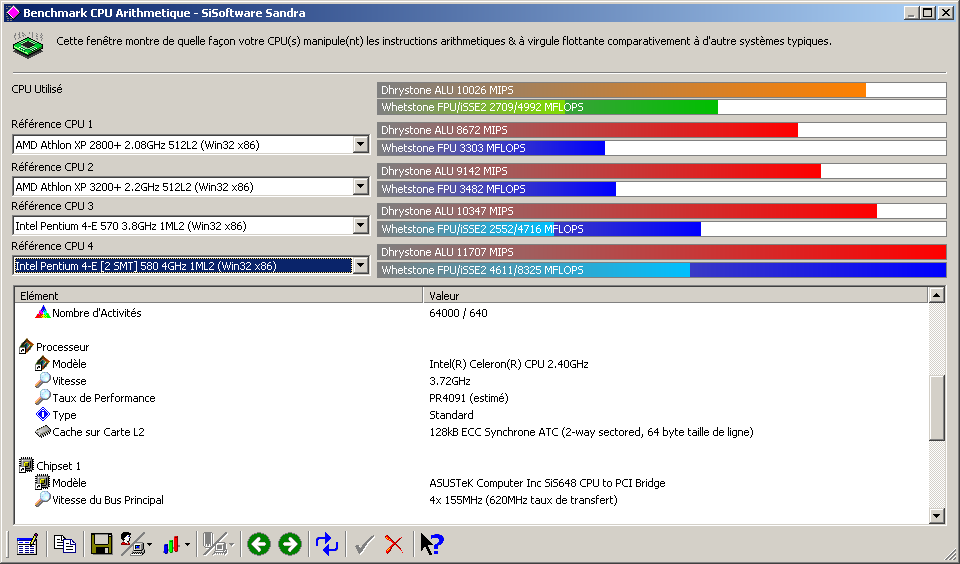Go back with the green left arrow
Viewport: 960px width, 564px height.
pyautogui.click(x=259, y=544)
